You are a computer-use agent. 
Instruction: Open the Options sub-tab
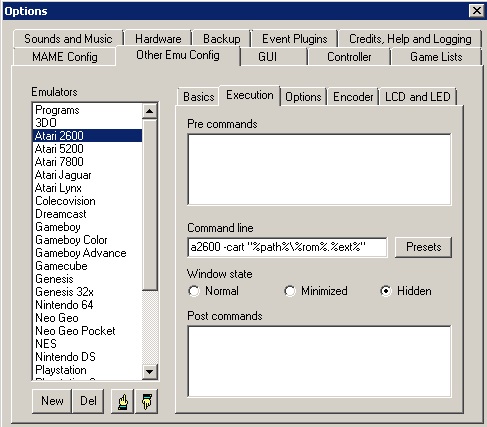[x=303, y=97]
